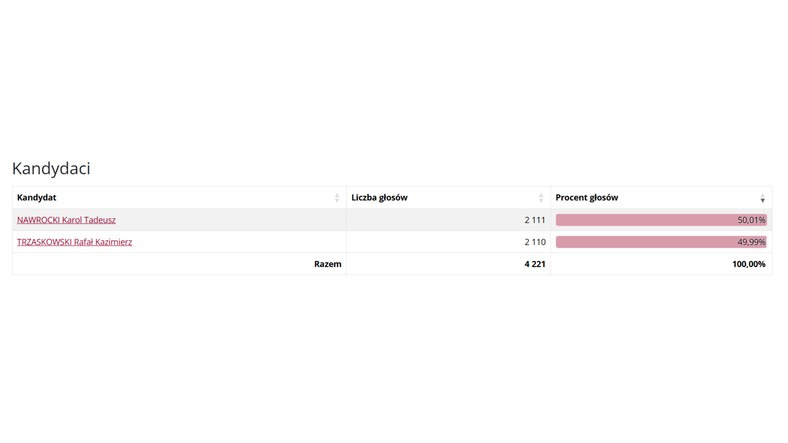Click the Kandydat column sort arrows
This screenshot has height=443, width=788.
[x=337, y=198]
